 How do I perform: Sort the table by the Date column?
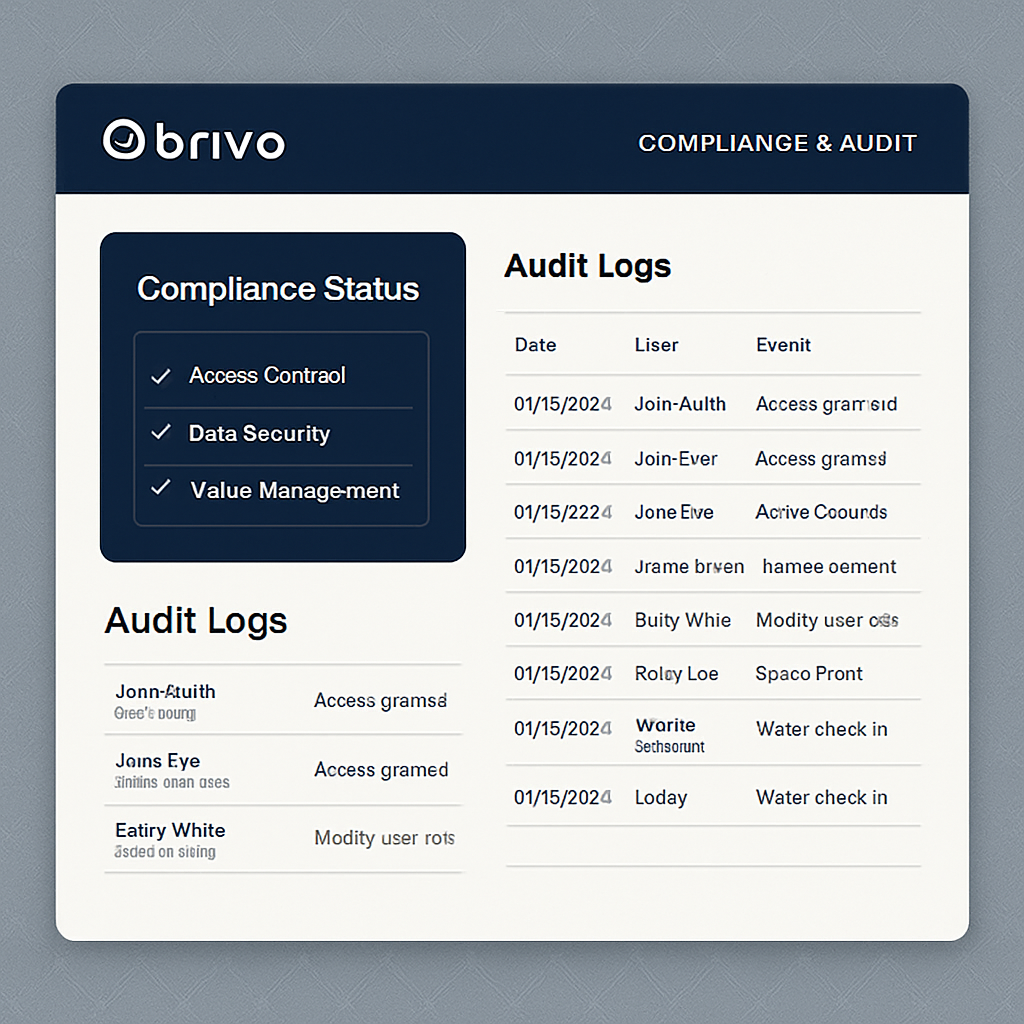pos(535,345)
